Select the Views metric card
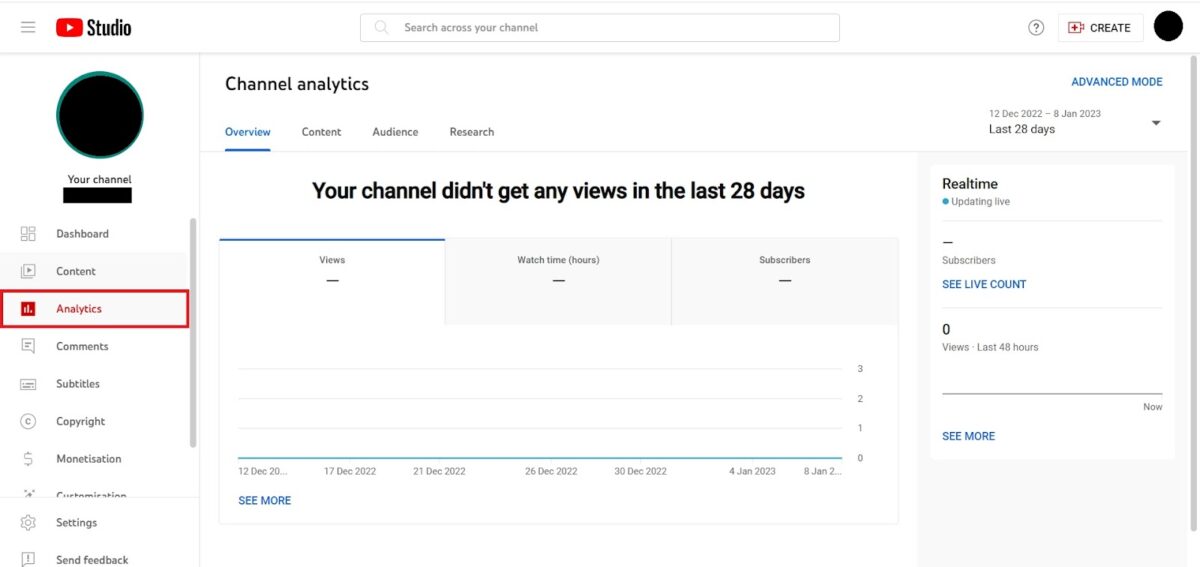The height and width of the screenshot is (567, 1200). [332, 281]
